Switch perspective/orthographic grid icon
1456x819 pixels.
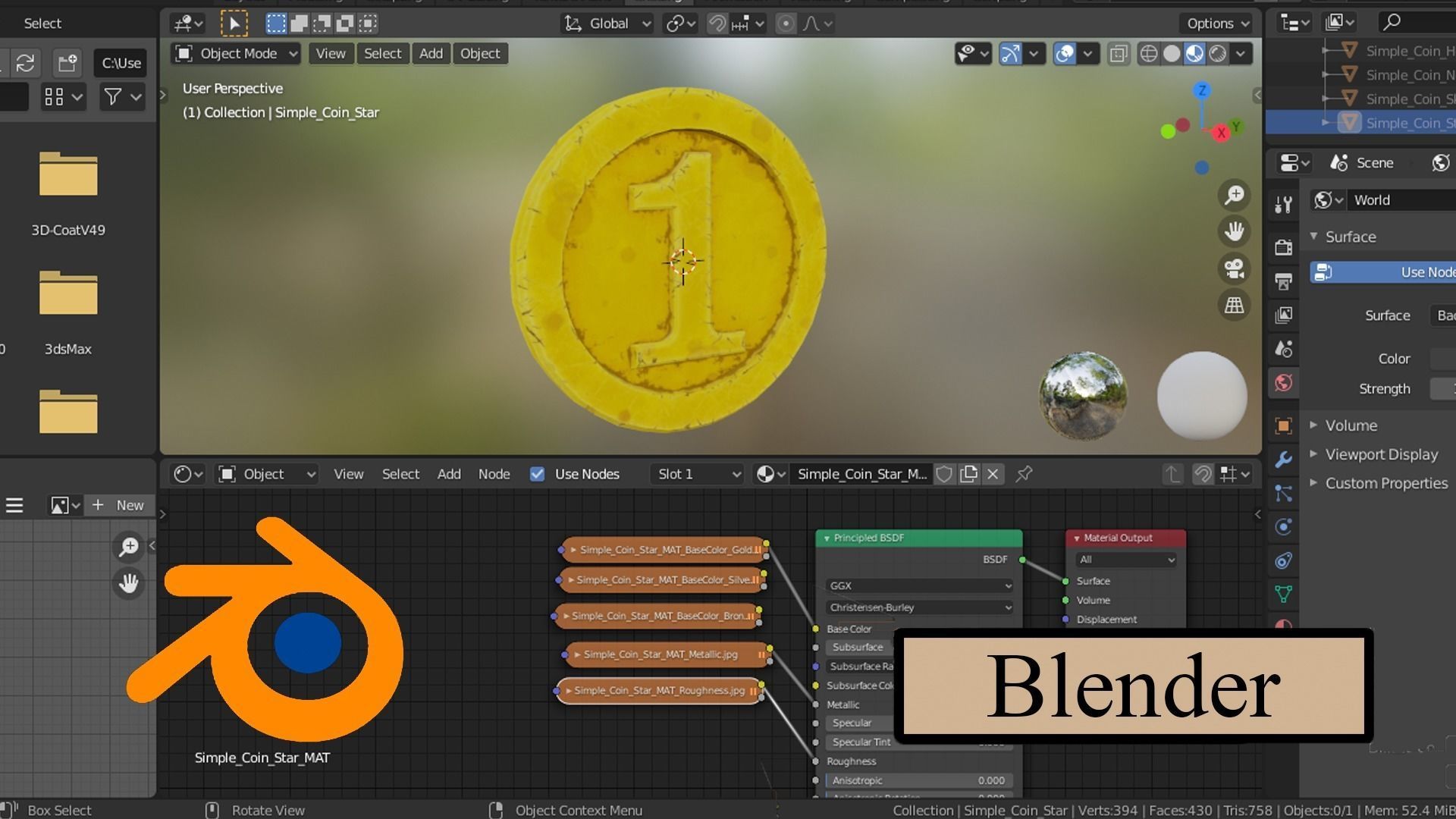1235,305
